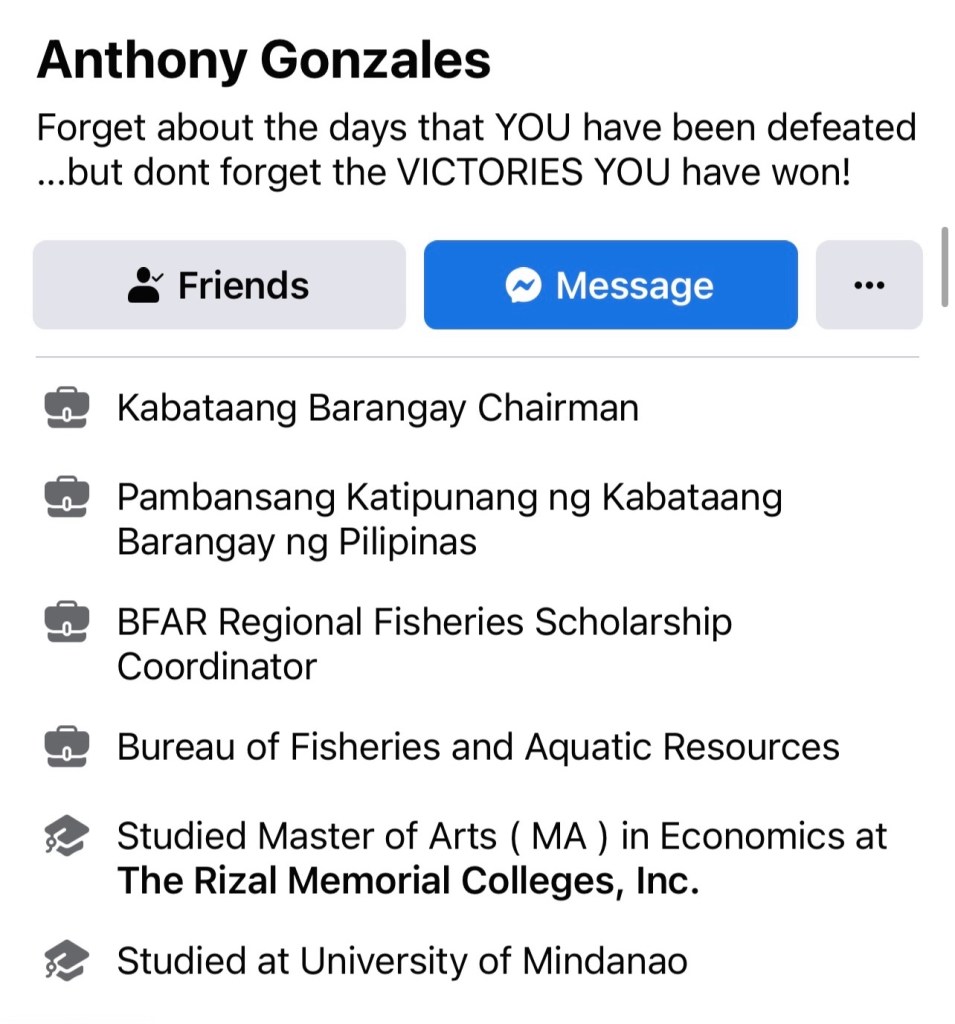955x1024 pixels.
Task: Click briefcase icon beside Pambansang Katipunang
Action: [67, 498]
